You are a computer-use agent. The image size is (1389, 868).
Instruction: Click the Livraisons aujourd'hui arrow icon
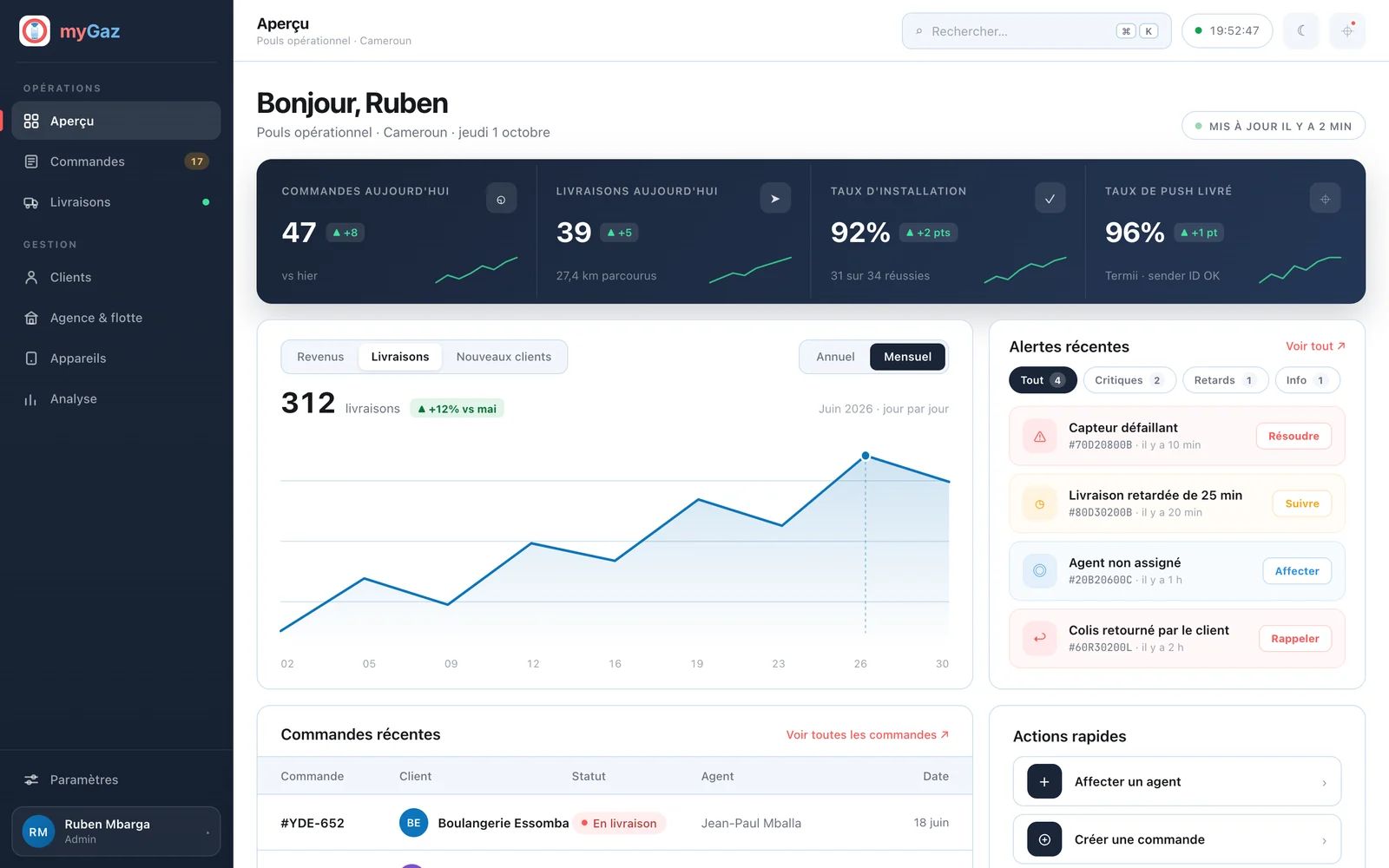[775, 199]
